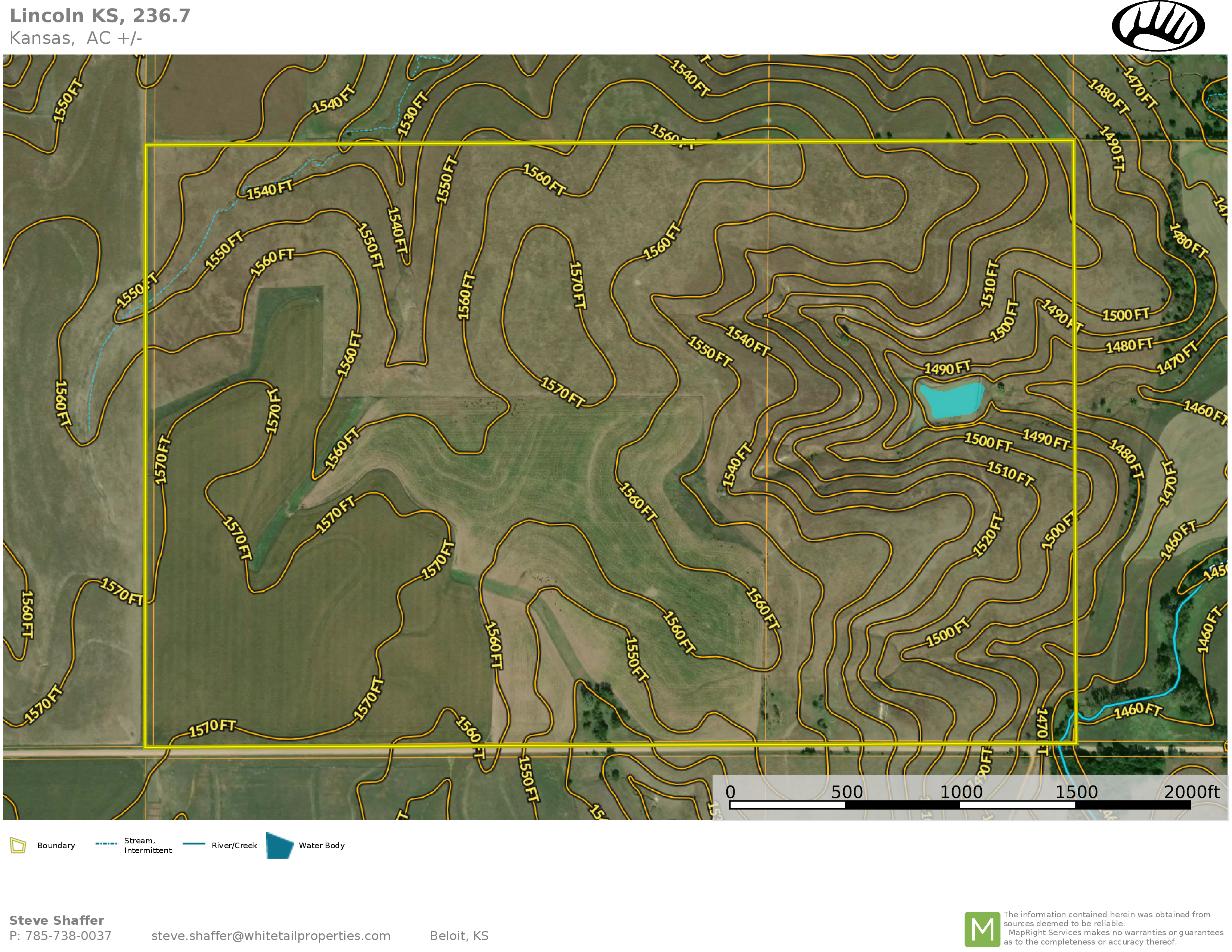Click the River/Creek legend line symbol
Screen dimensions: 1232x952
(194, 844)
